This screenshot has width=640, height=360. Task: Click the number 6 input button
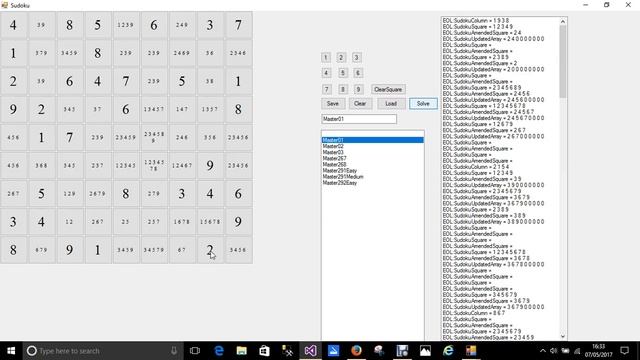click(x=358, y=73)
